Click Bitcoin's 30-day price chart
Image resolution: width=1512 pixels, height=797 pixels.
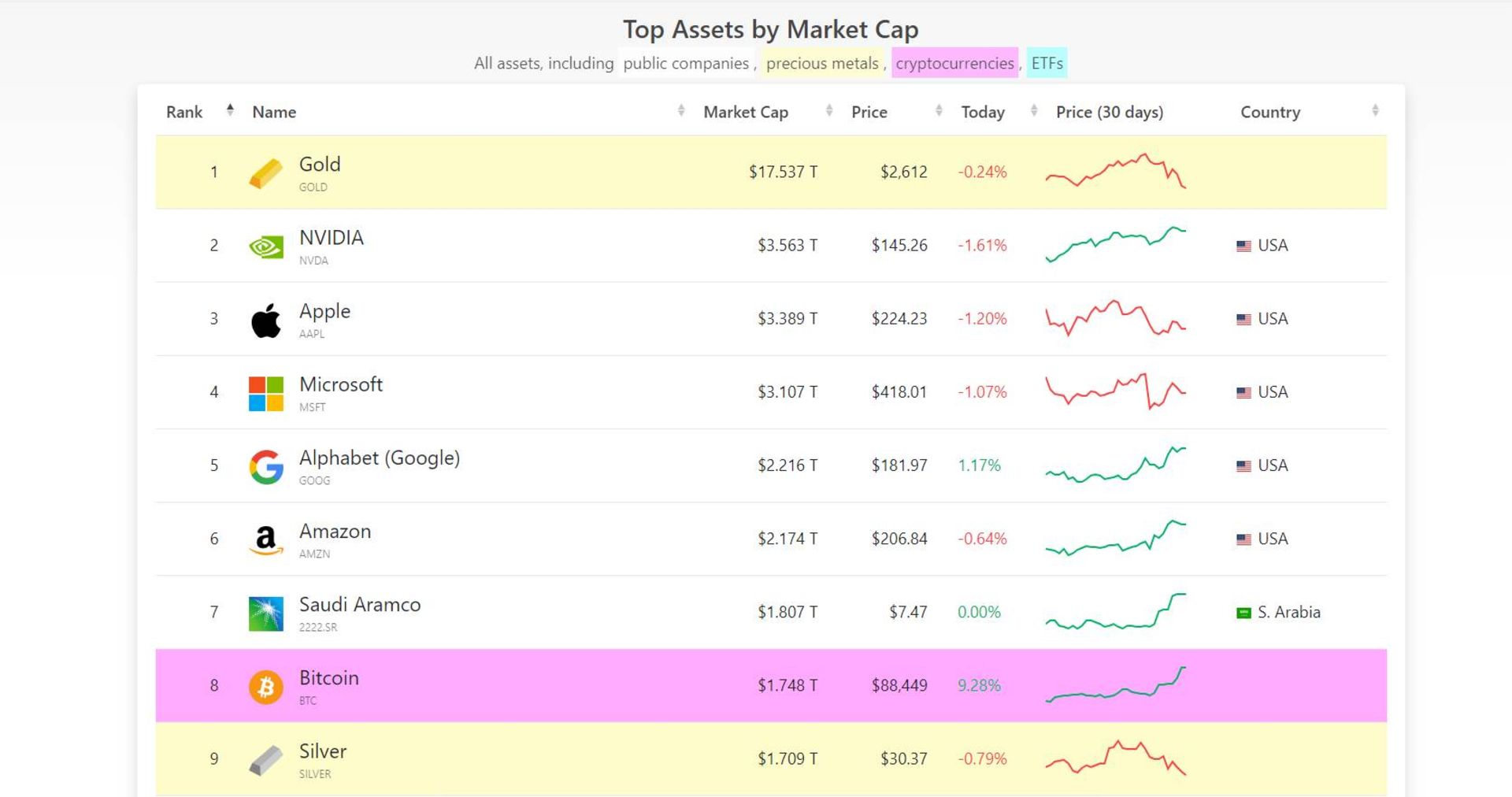1115,685
